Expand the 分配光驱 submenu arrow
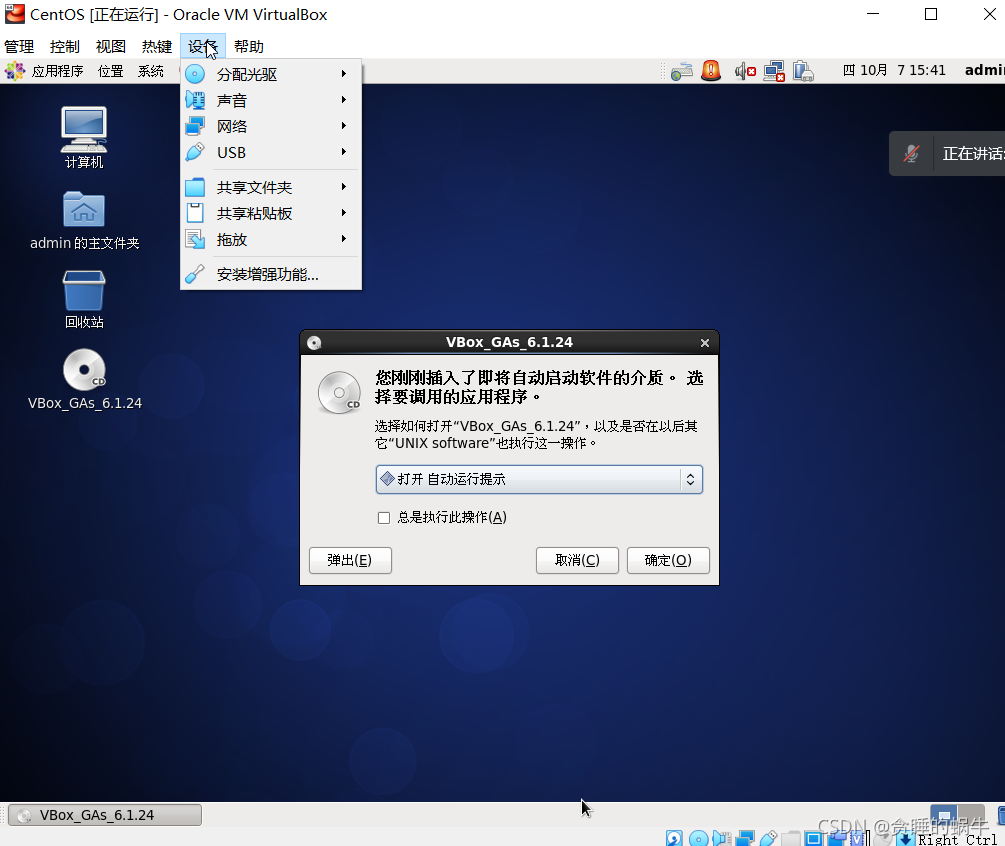 [x=344, y=74]
